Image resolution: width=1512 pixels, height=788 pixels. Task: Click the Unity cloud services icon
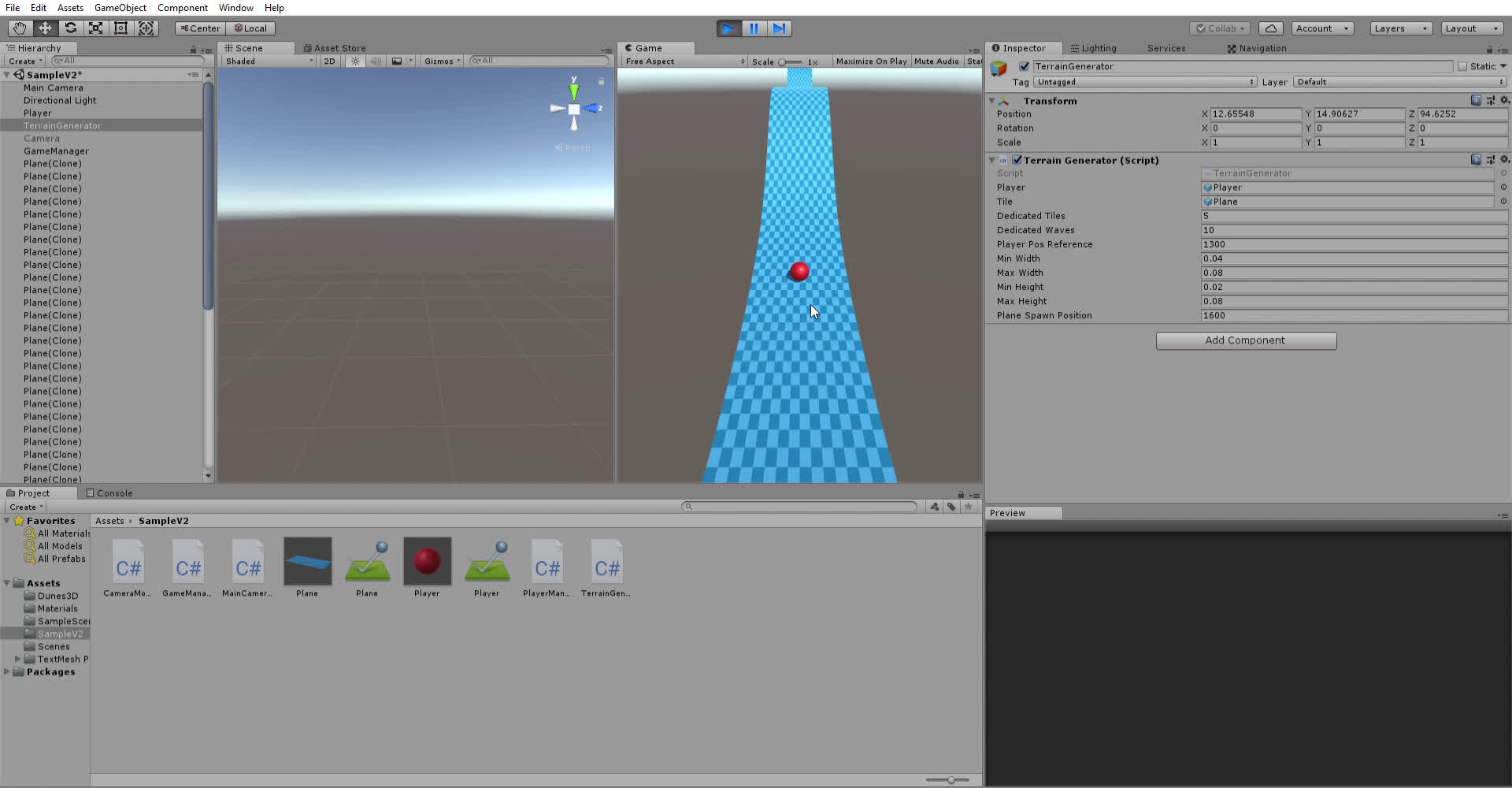tap(1271, 28)
